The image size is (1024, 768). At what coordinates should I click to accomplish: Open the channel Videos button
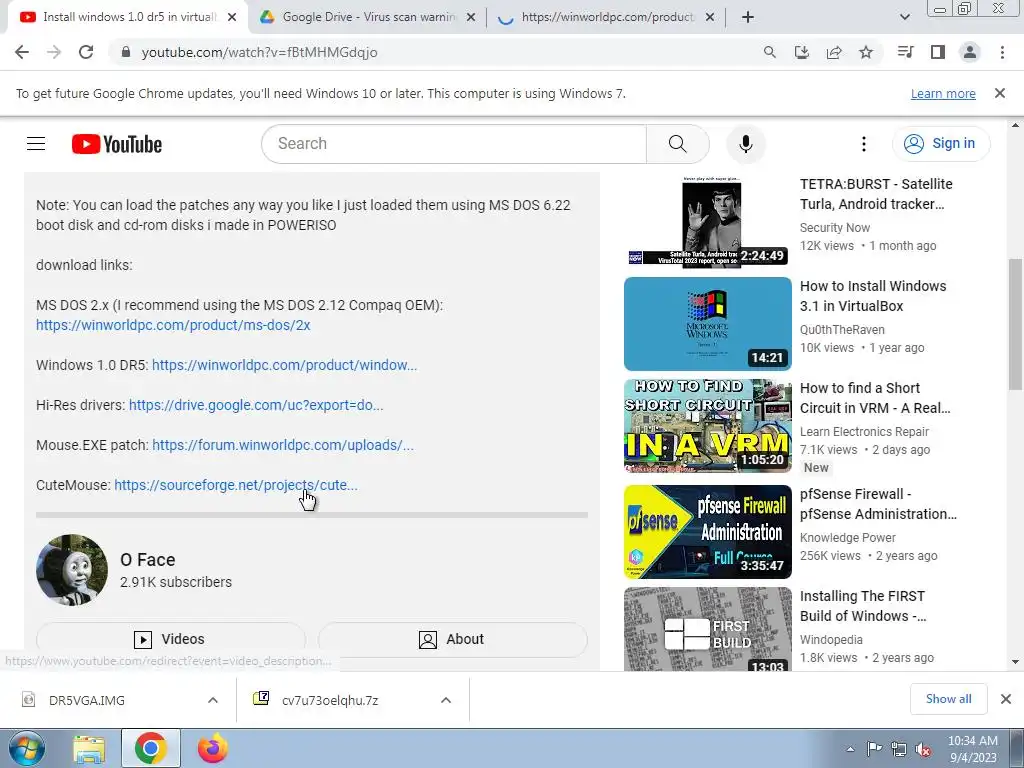(x=170, y=639)
